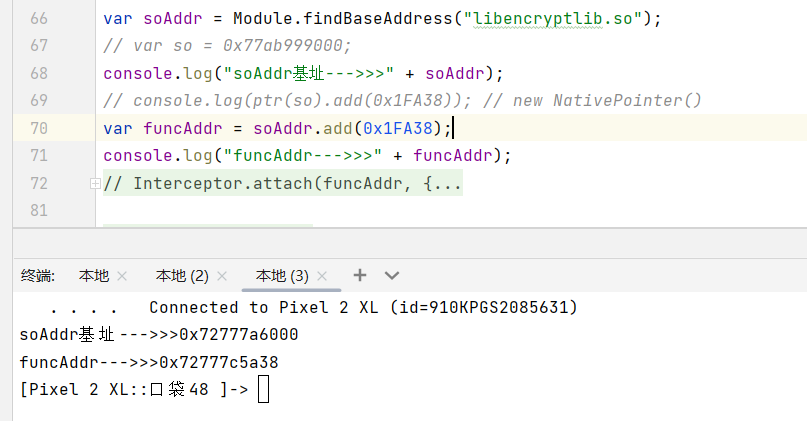Open the terminal sessions dropdown chevron

coord(392,275)
